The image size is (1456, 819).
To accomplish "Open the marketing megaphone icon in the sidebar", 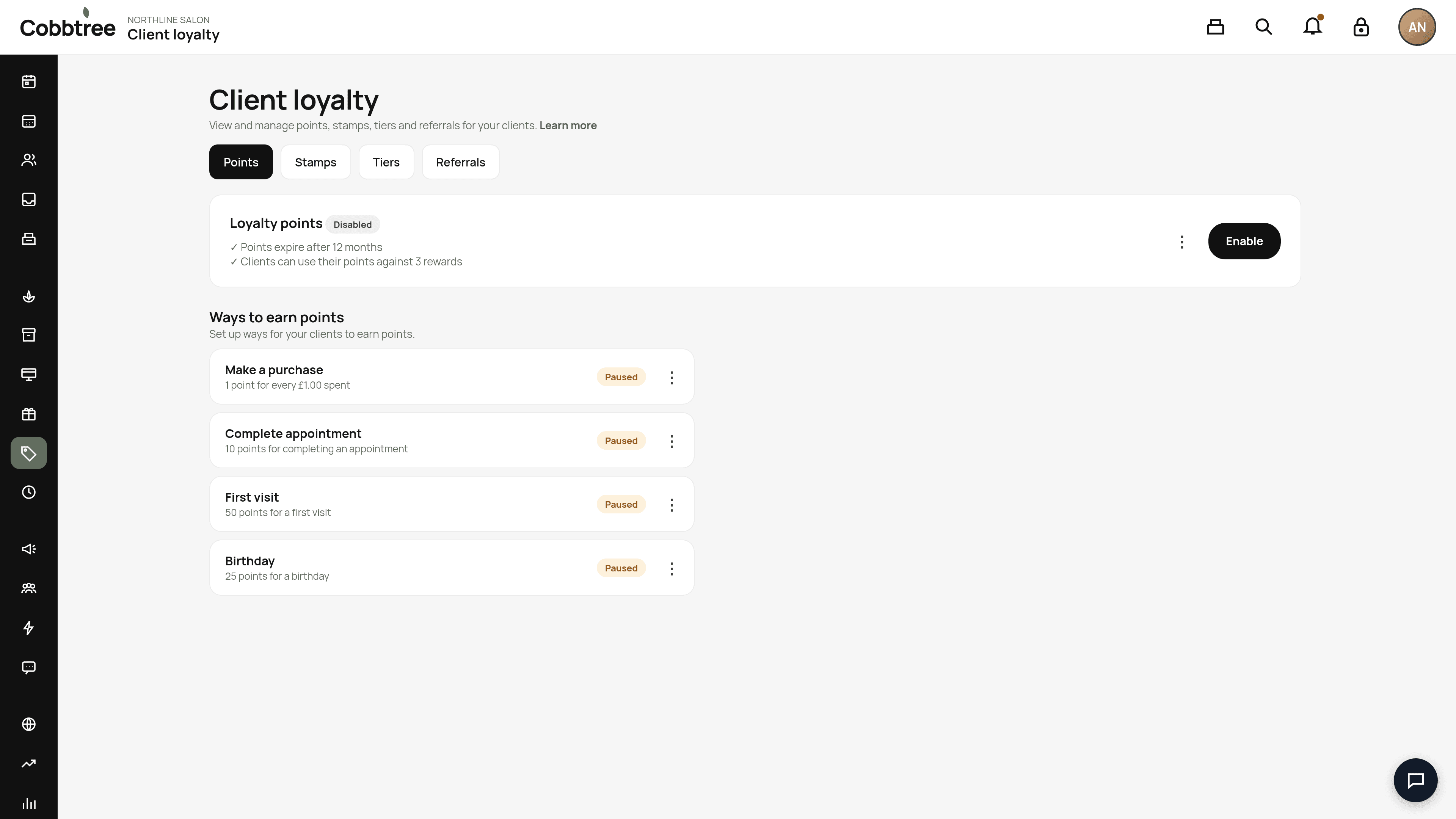I will [x=29, y=549].
